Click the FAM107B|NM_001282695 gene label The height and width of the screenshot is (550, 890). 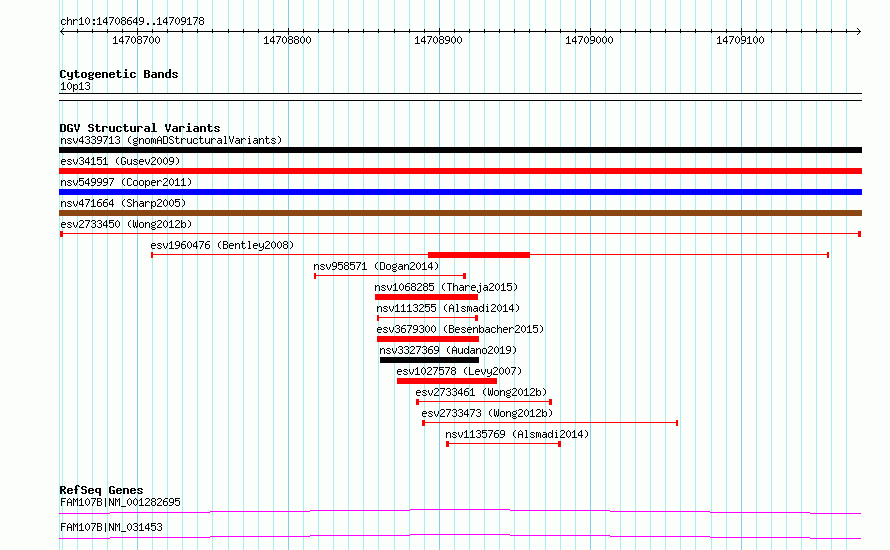point(120,502)
